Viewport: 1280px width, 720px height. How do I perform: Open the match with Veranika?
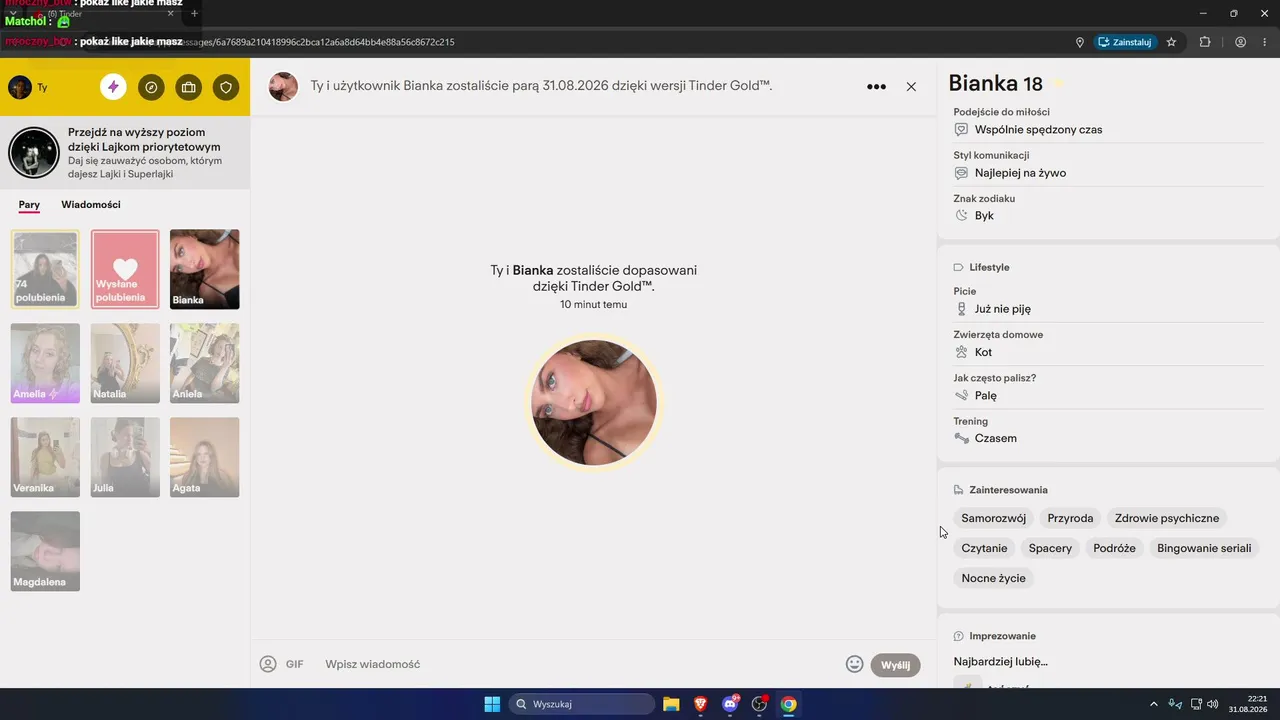45,457
